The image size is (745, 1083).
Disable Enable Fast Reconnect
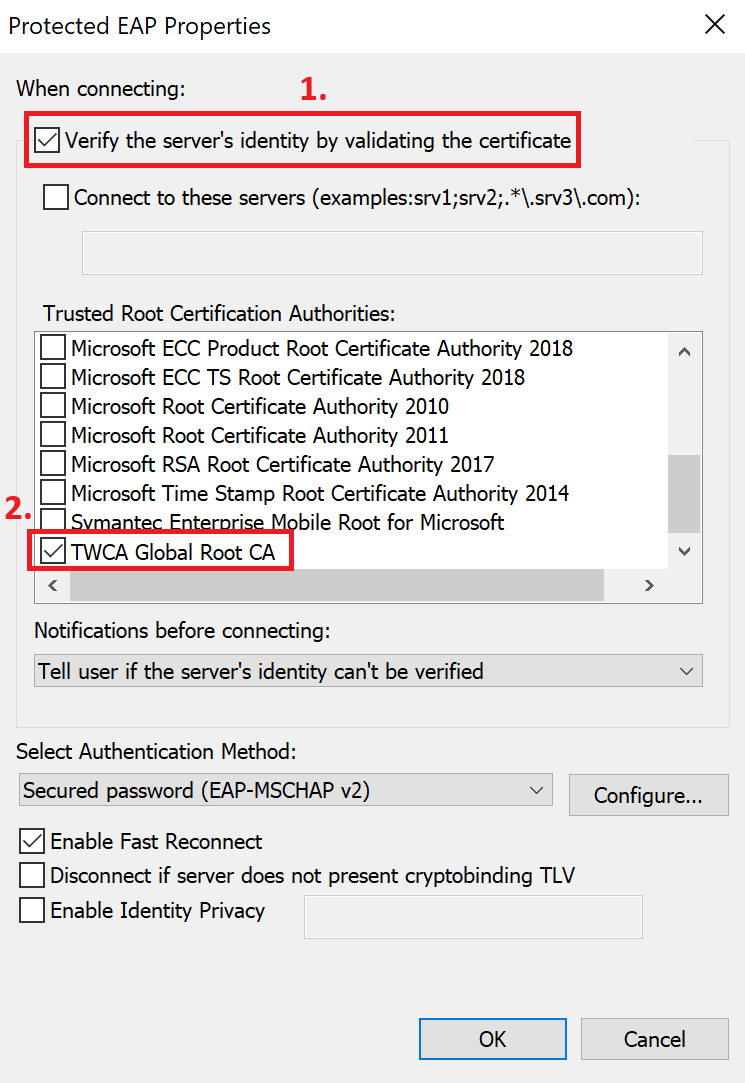tap(31, 841)
